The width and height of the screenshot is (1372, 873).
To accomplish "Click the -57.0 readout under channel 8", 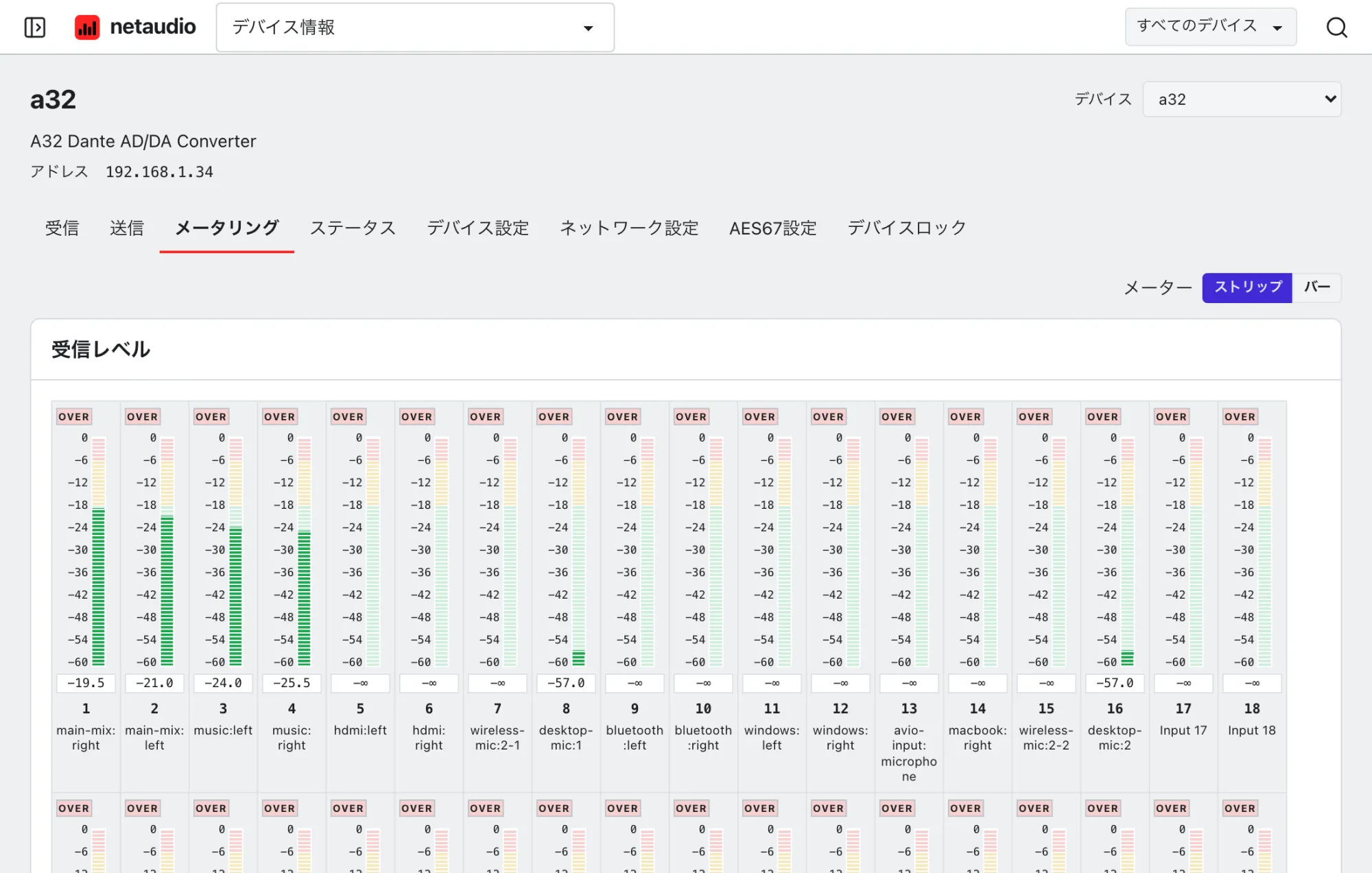I will tap(566, 683).
